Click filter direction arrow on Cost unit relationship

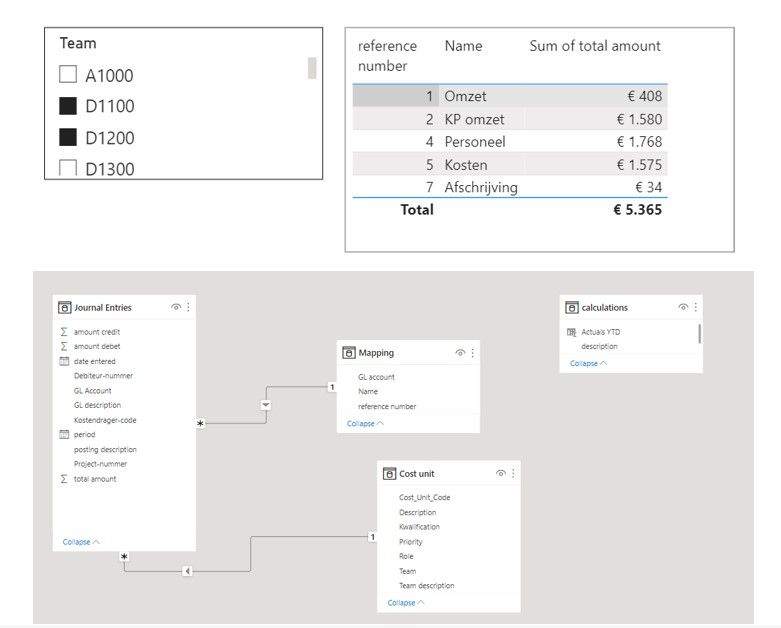(x=187, y=571)
